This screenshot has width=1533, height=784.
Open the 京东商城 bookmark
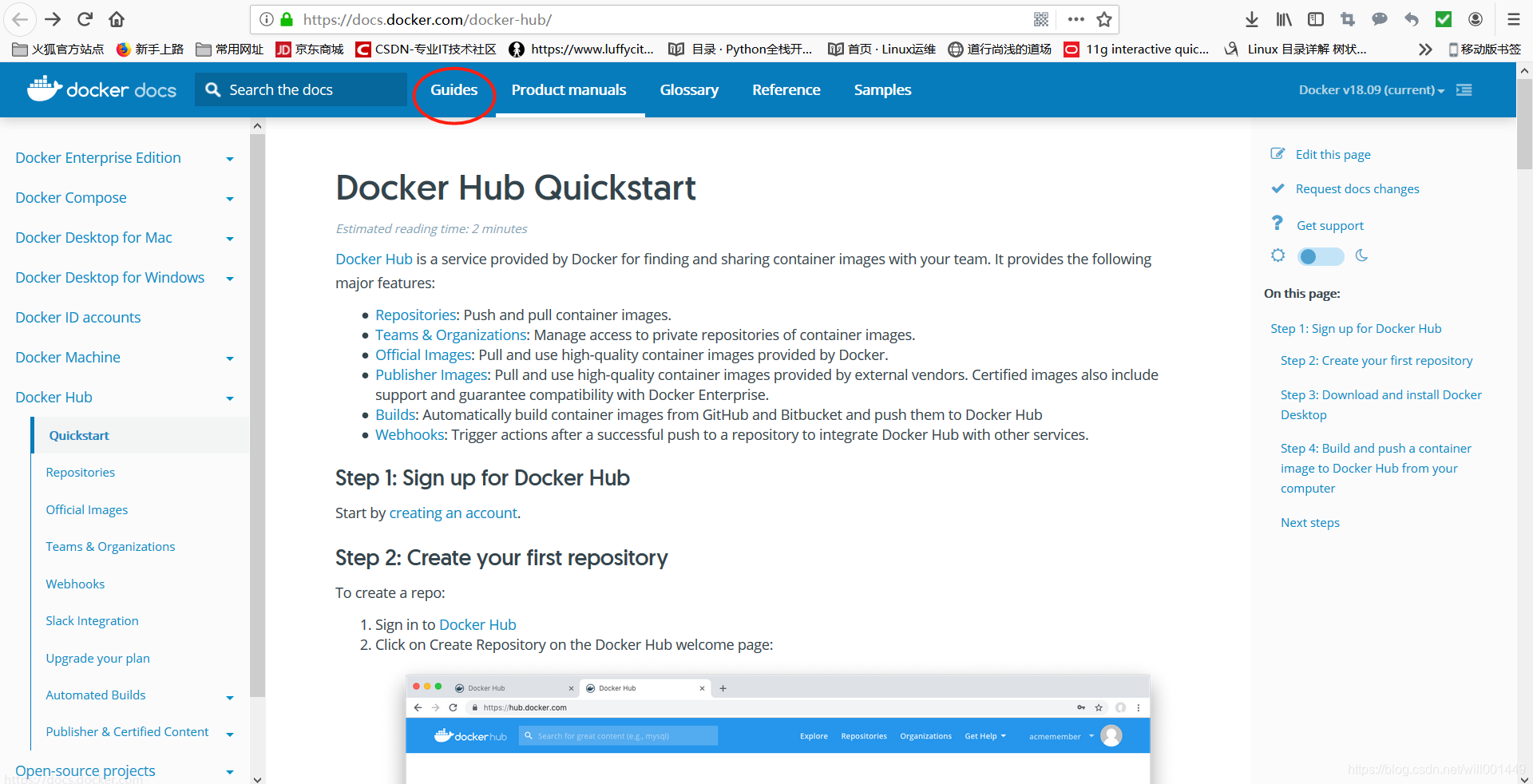point(310,49)
